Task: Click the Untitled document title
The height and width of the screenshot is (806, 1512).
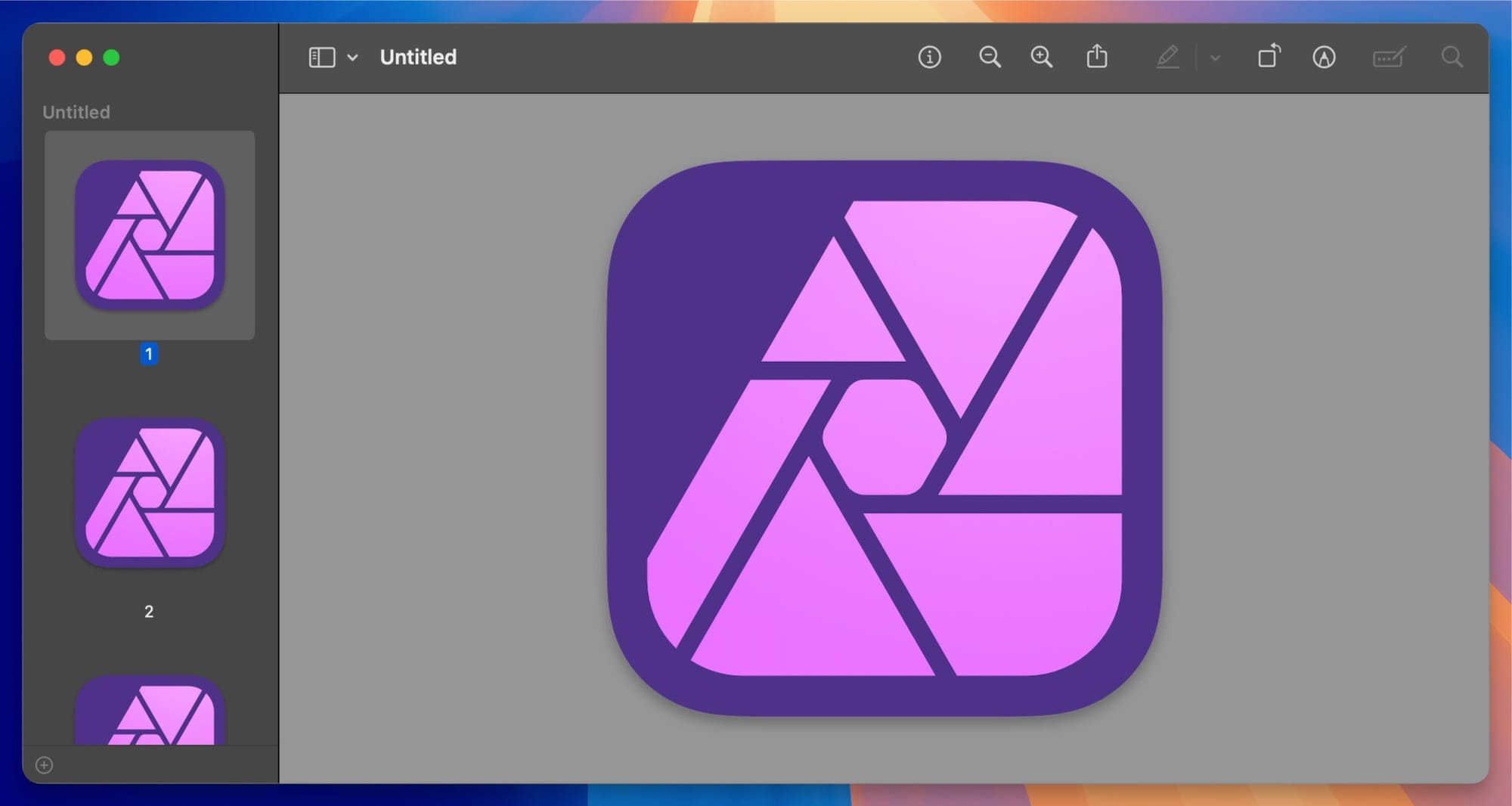Action: 418,57
